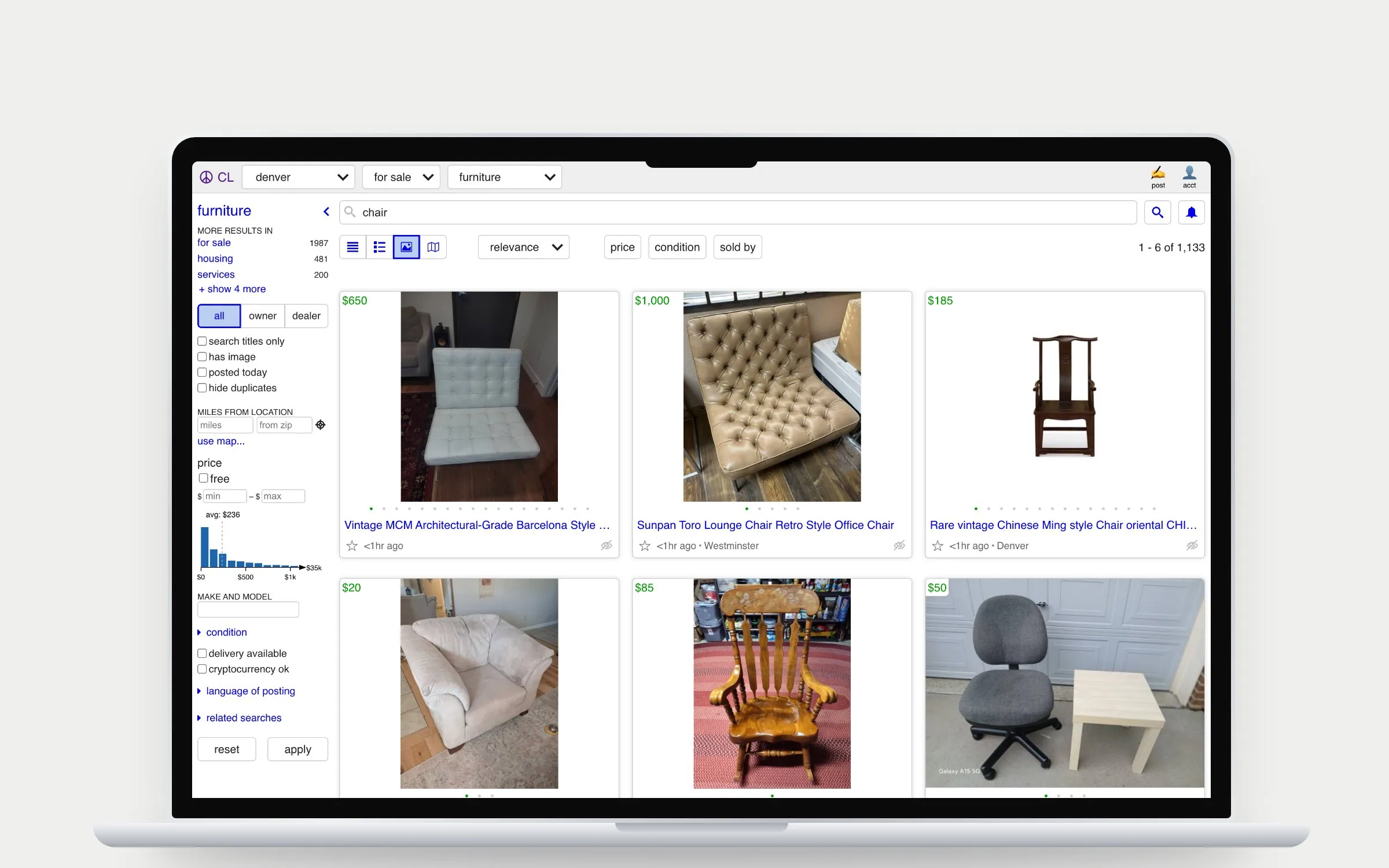
Task: Hide the Barcelona Style chair posting
Action: click(x=607, y=545)
